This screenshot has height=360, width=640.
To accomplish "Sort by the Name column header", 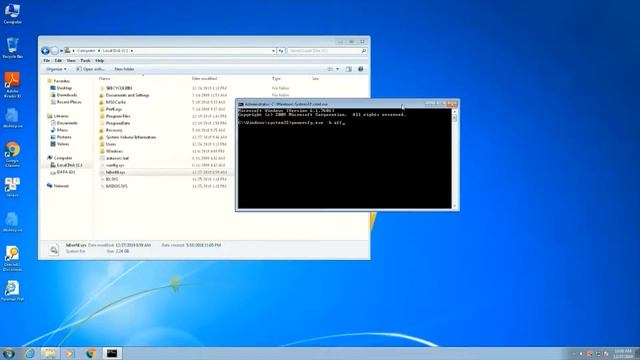I will [104, 78].
